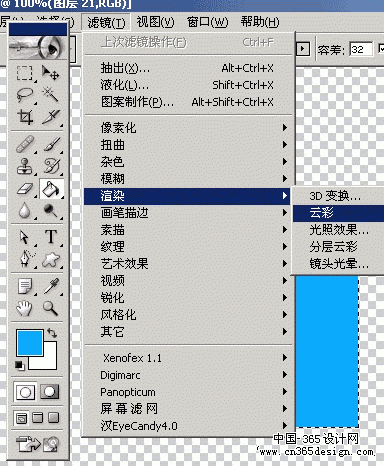Select the History Brush tool
Image resolution: width=384 pixels, height=466 pixels.
pos(51,166)
